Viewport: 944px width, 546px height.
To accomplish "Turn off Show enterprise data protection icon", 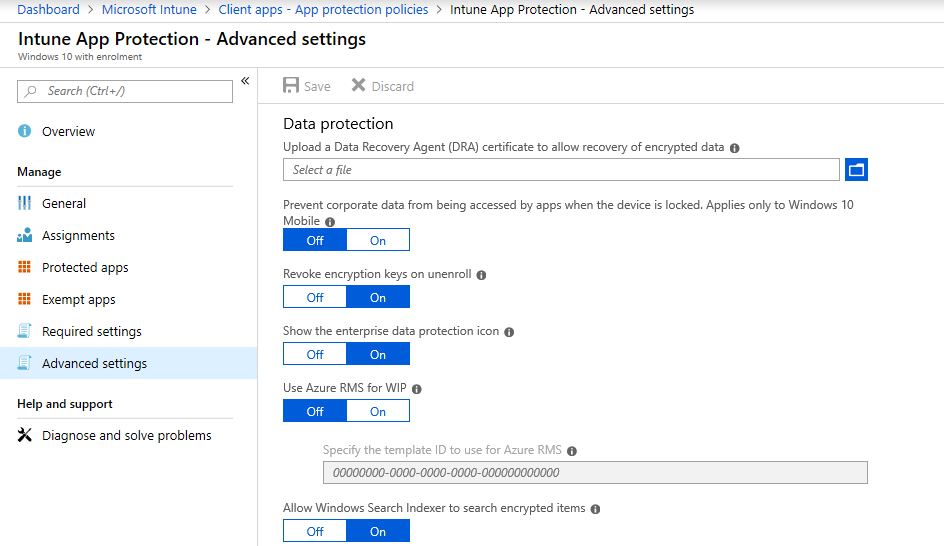I will tap(315, 354).
